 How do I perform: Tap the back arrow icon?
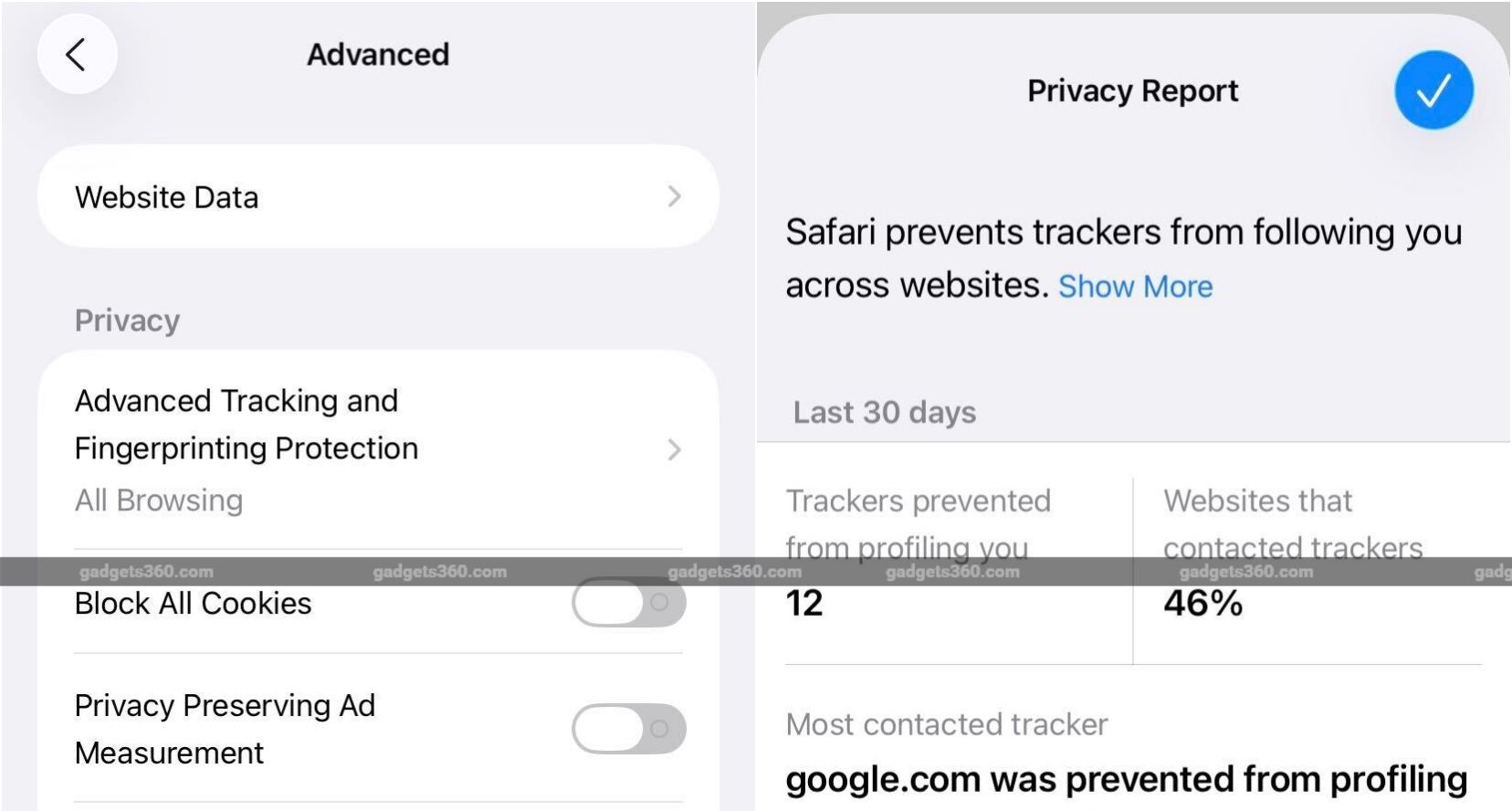[x=77, y=55]
